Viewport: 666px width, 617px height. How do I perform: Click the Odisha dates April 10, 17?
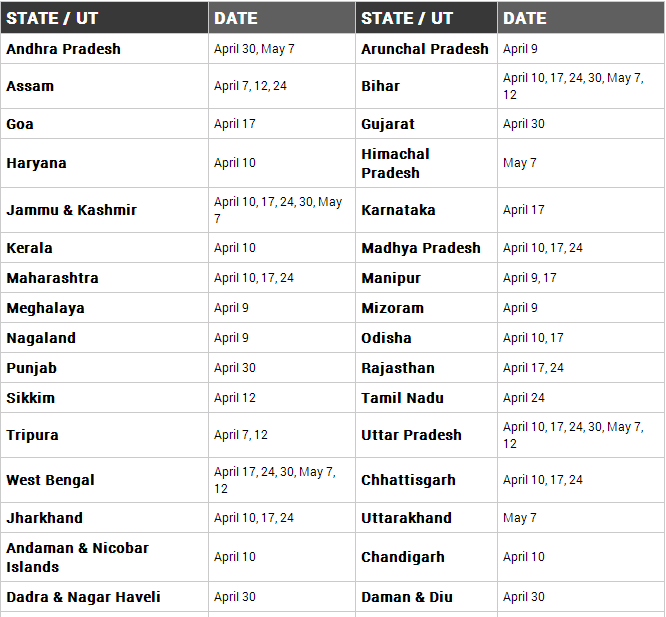click(x=533, y=338)
